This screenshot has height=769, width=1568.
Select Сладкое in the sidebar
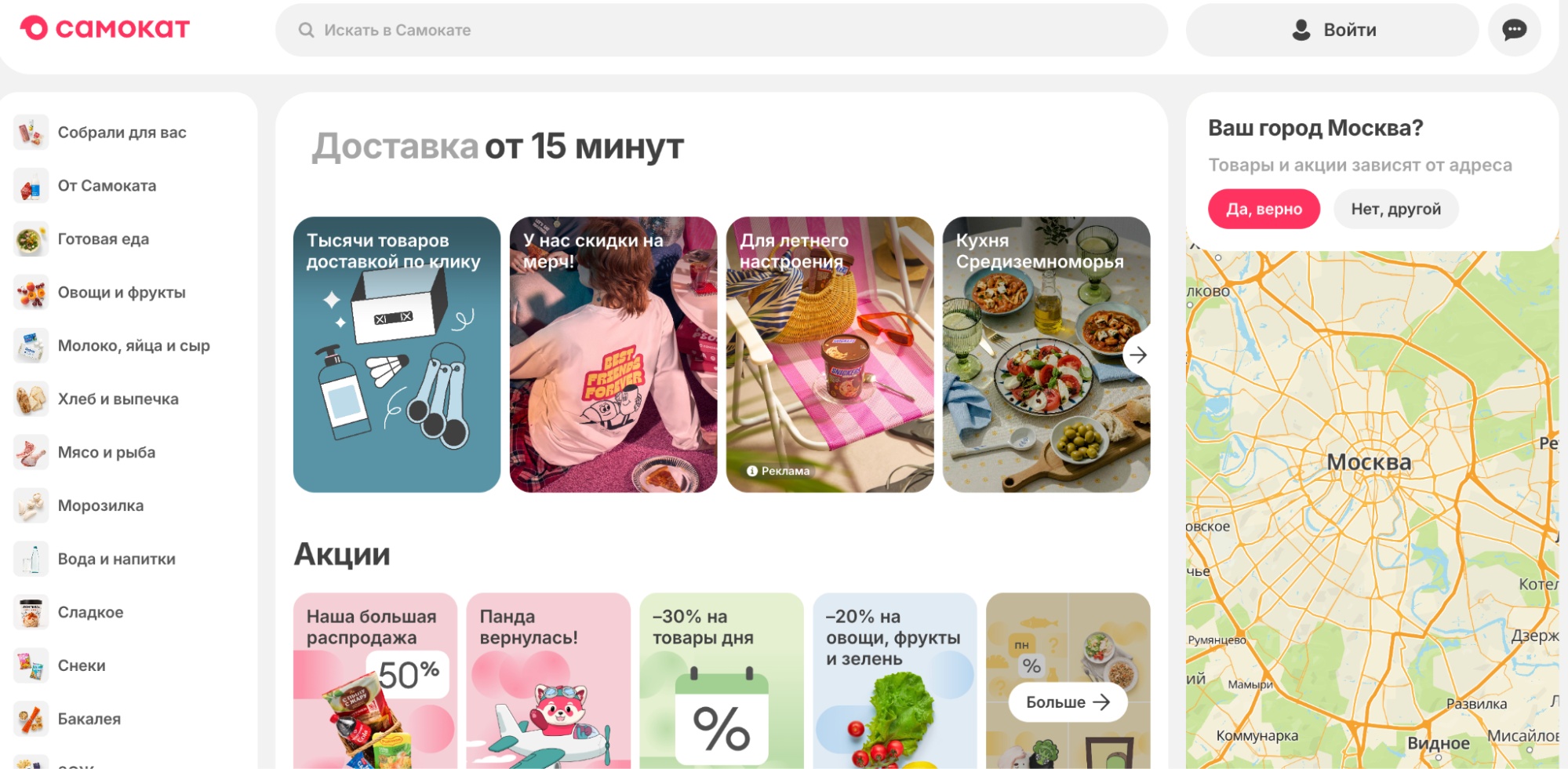(90, 613)
